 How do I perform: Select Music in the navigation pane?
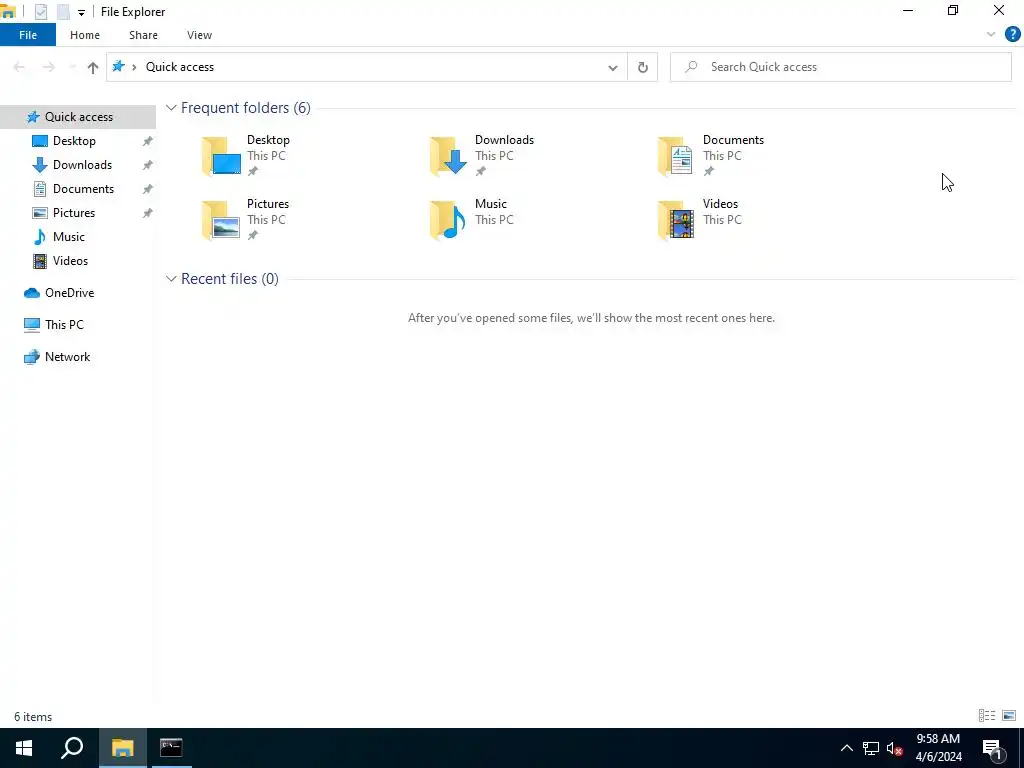(69, 237)
